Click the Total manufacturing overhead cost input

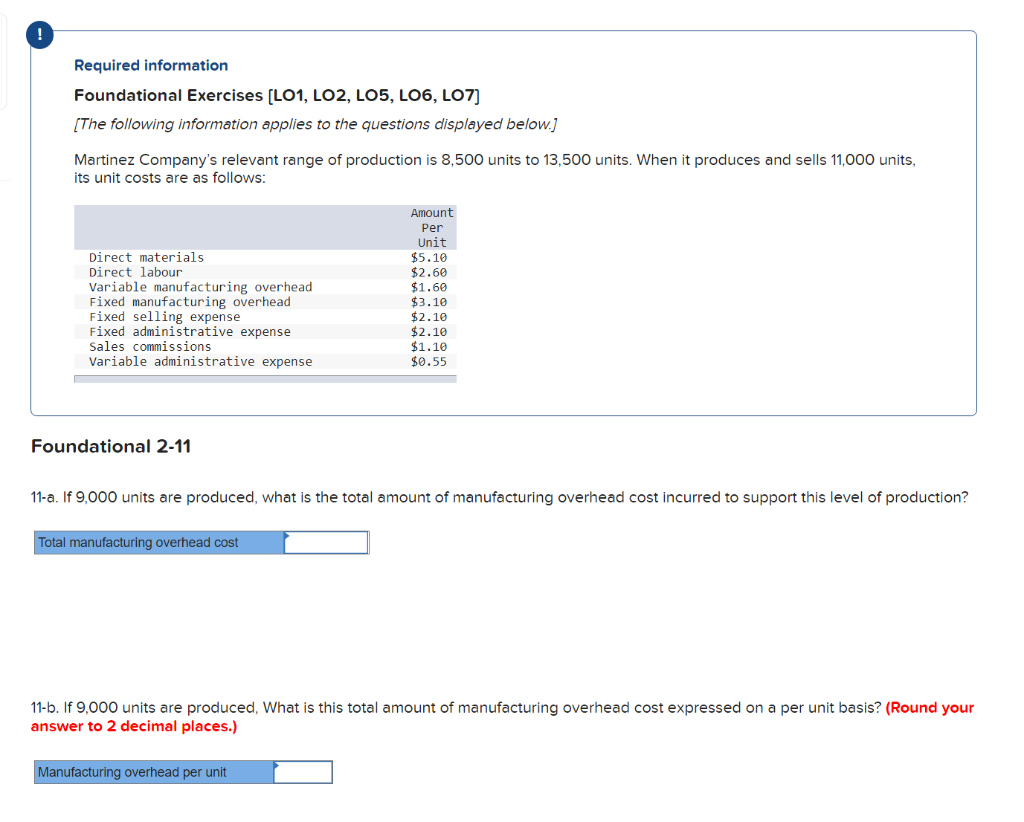(326, 543)
